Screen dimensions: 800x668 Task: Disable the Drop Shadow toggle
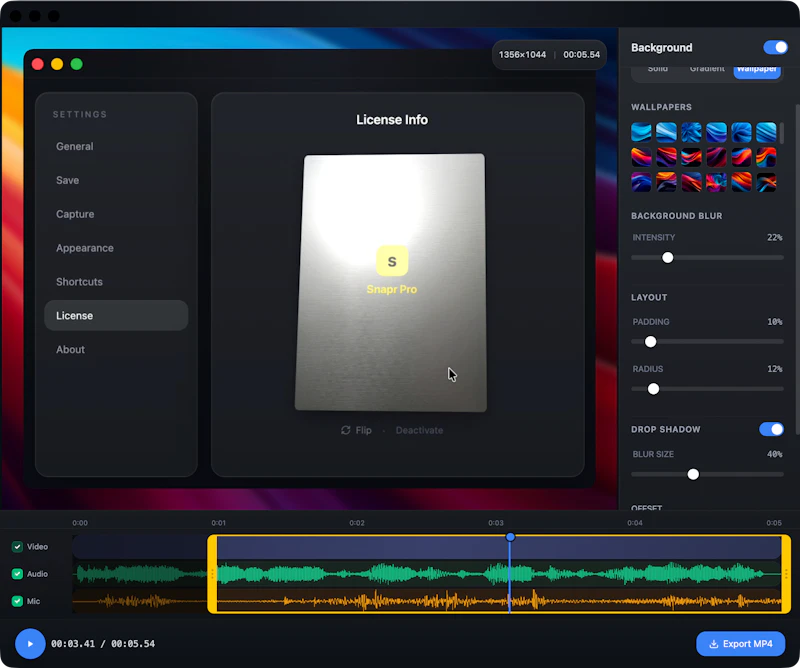pos(771,429)
